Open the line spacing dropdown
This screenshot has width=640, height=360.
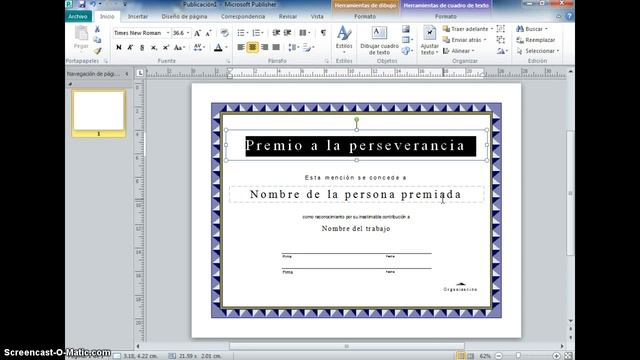pos(293,47)
